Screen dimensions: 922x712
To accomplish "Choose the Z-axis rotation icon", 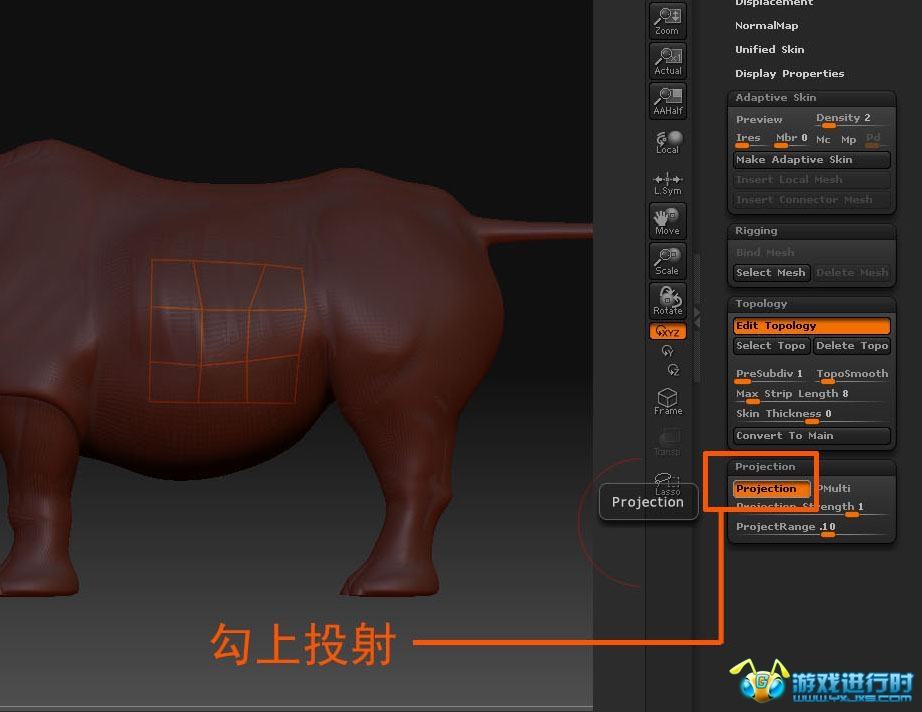I will point(673,369).
